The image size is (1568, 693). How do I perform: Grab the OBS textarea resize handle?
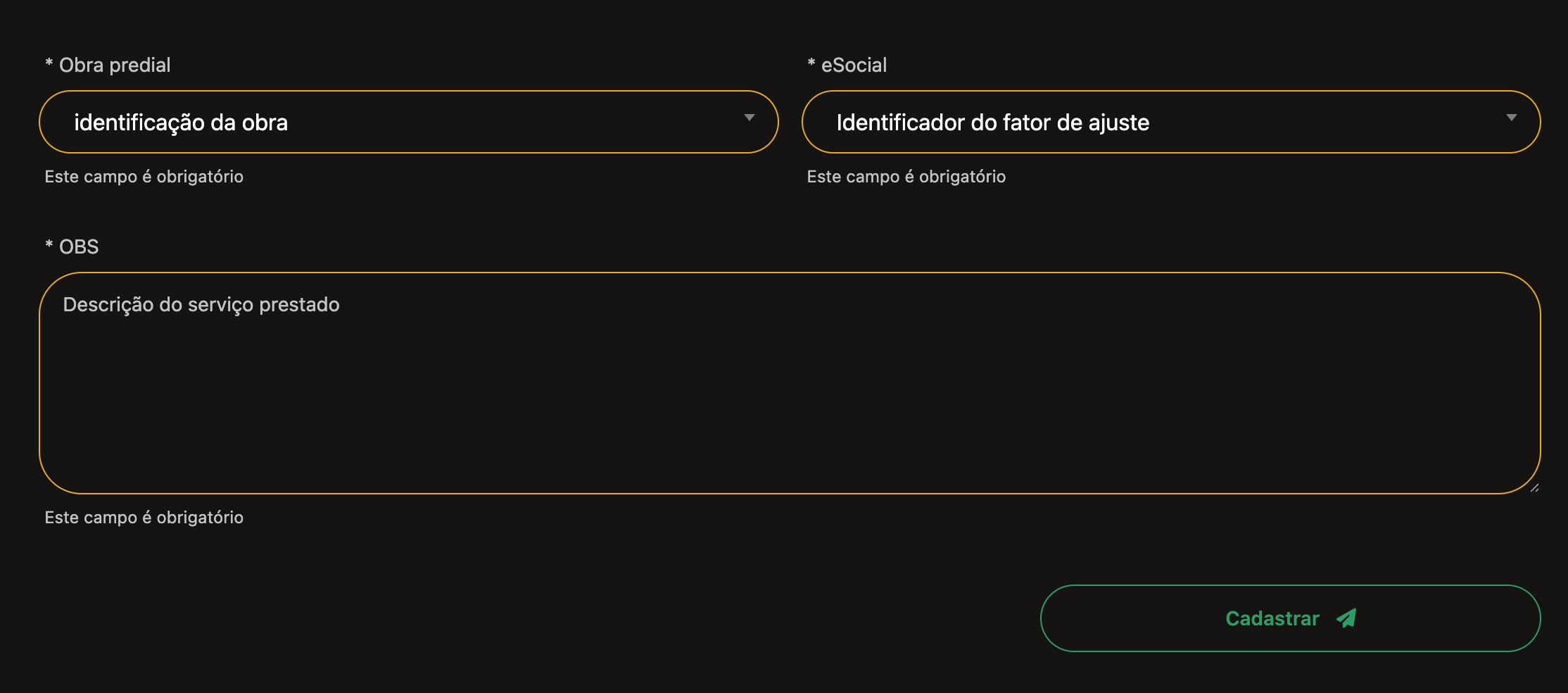click(x=1534, y=487)
